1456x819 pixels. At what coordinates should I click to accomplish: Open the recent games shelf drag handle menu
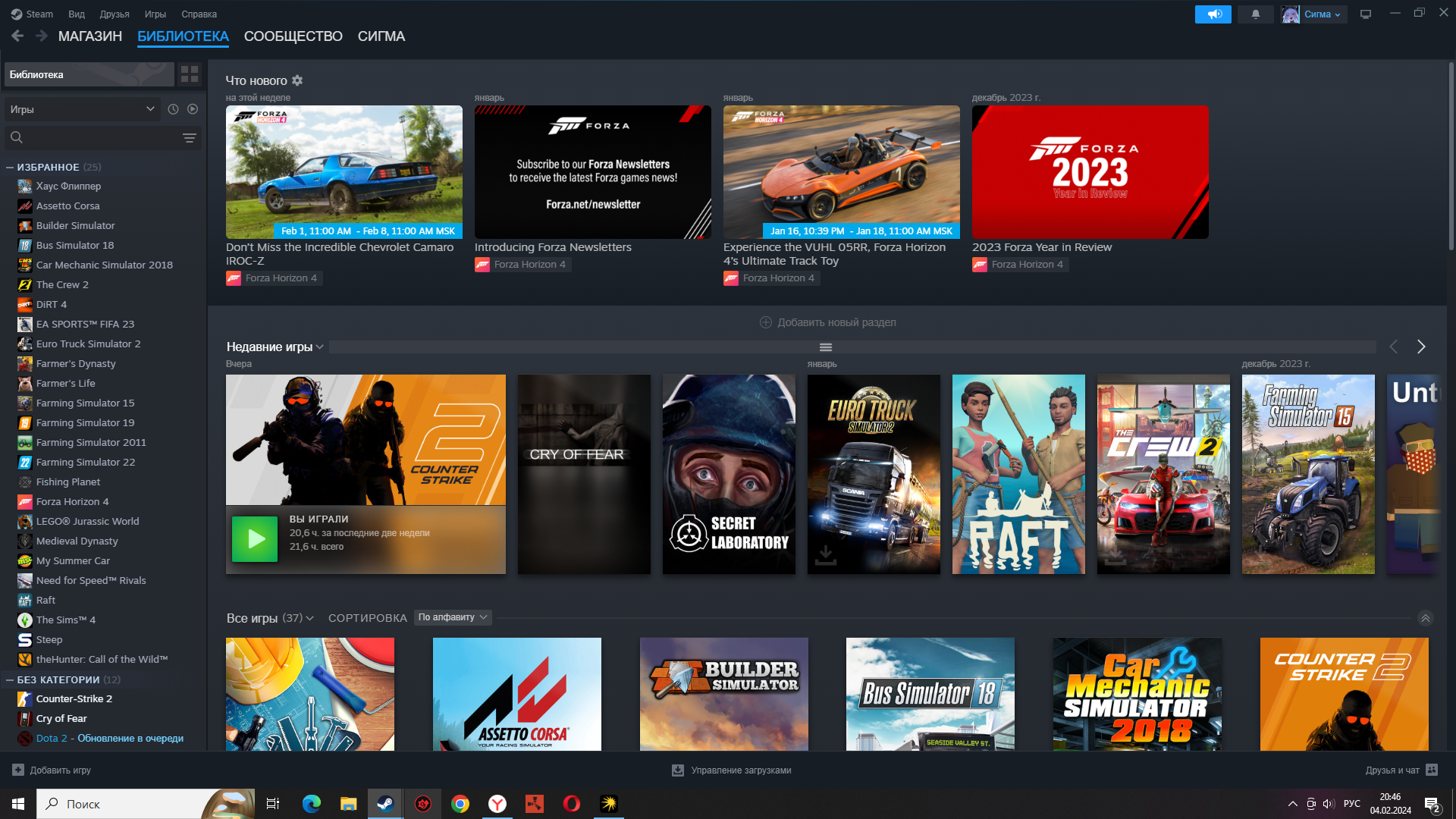point(826,347)
